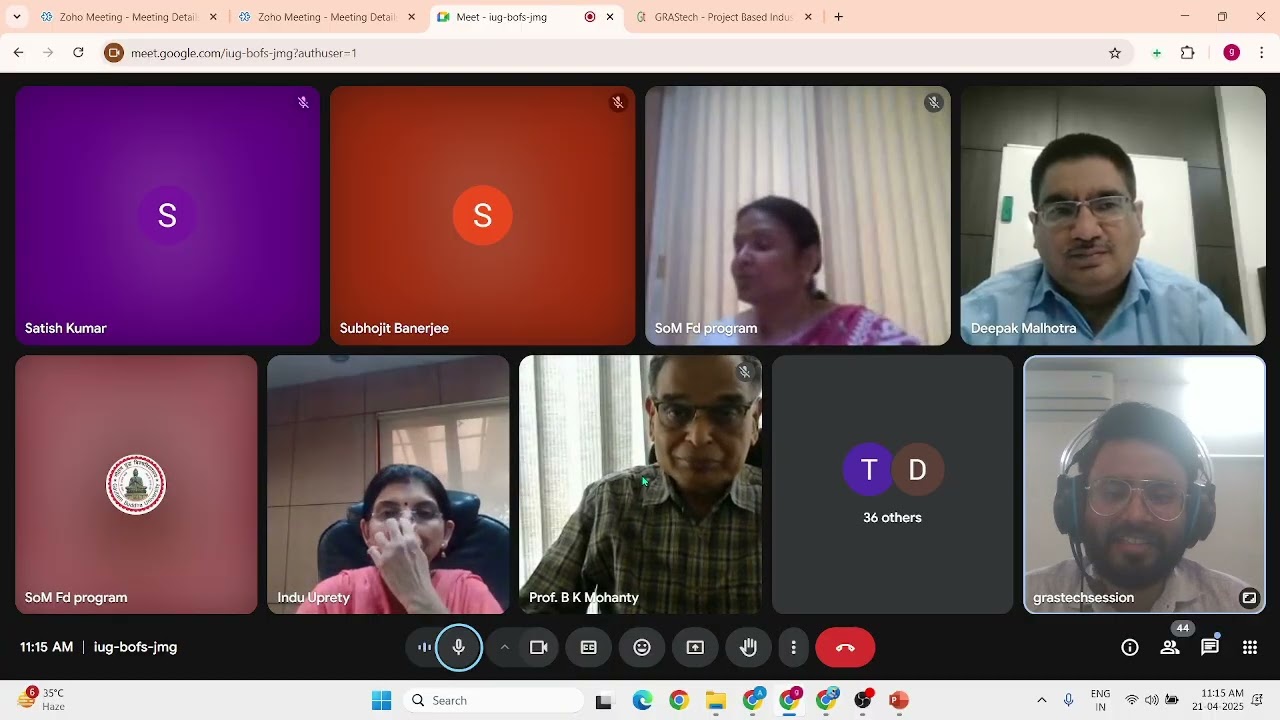Click the grastechsession self-view tile

(x=1144, y=485)
